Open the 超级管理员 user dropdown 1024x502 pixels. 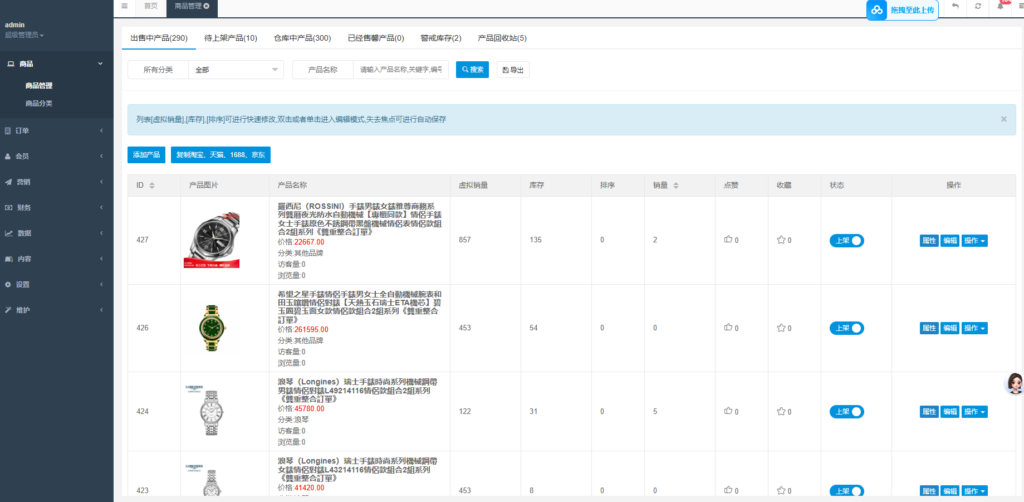(x=24, y=35)
